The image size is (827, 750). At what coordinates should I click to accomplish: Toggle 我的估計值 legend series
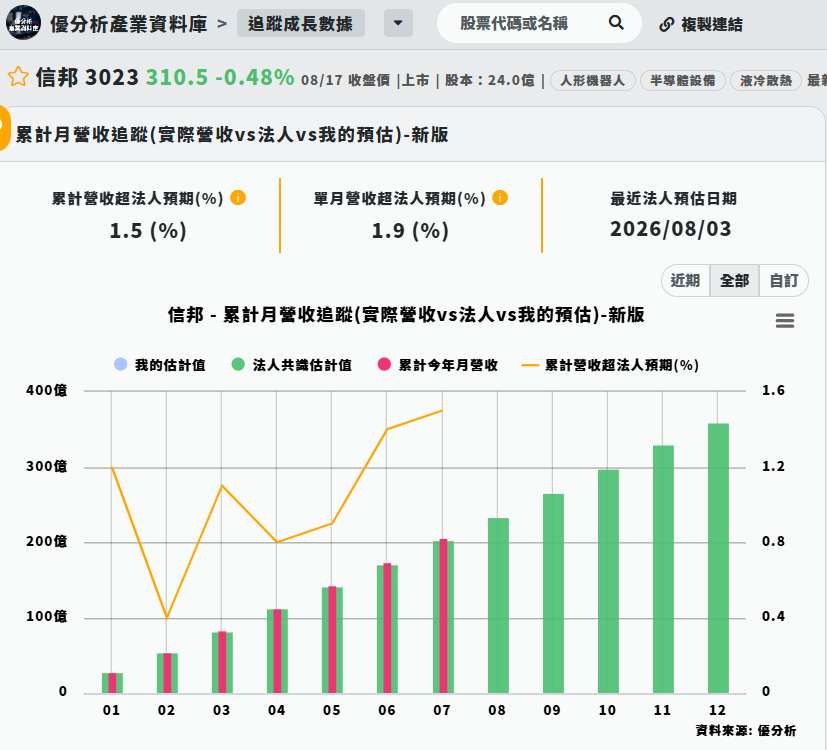point(160,365)
